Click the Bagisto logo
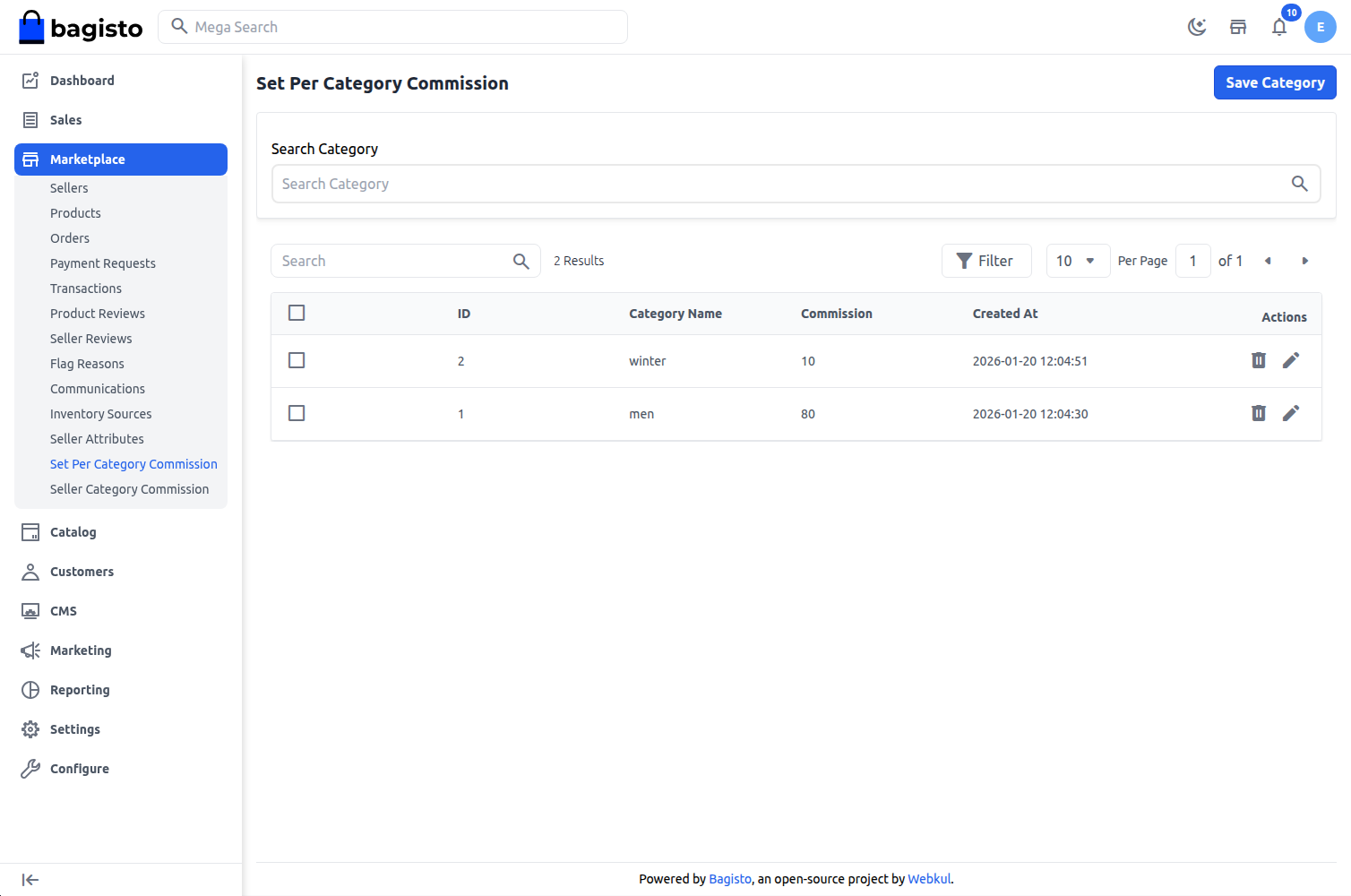This screenshot has width=1351, height=896. click(x=80, y=27)
